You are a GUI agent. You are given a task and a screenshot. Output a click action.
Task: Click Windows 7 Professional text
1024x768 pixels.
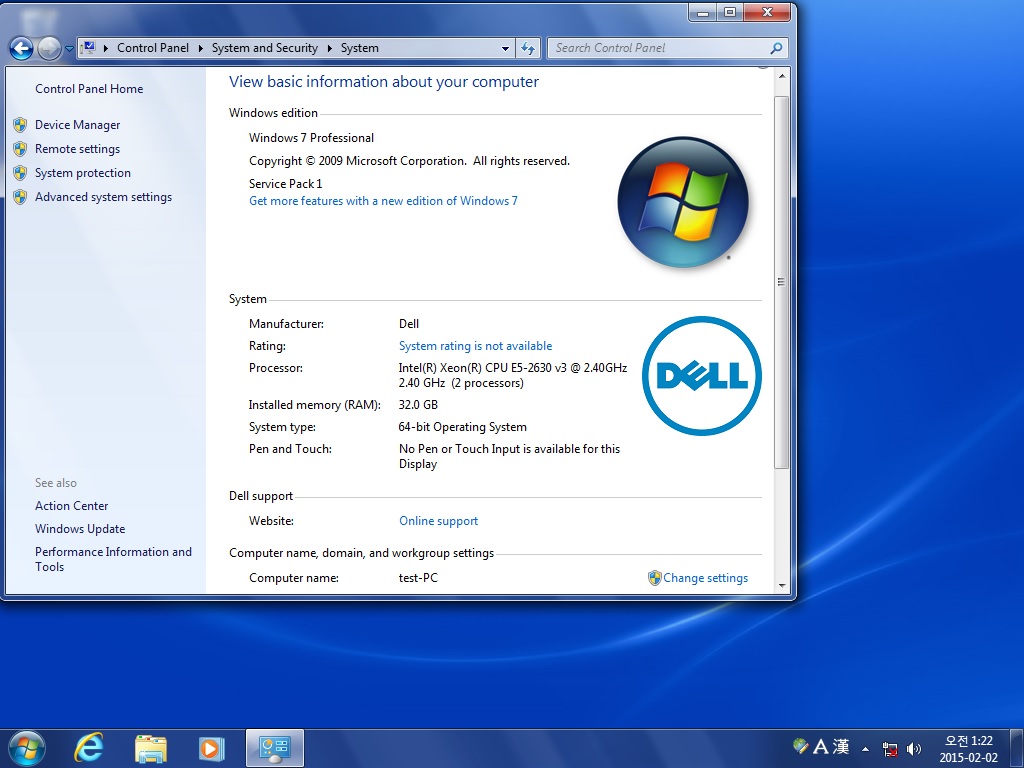point(312,138)
